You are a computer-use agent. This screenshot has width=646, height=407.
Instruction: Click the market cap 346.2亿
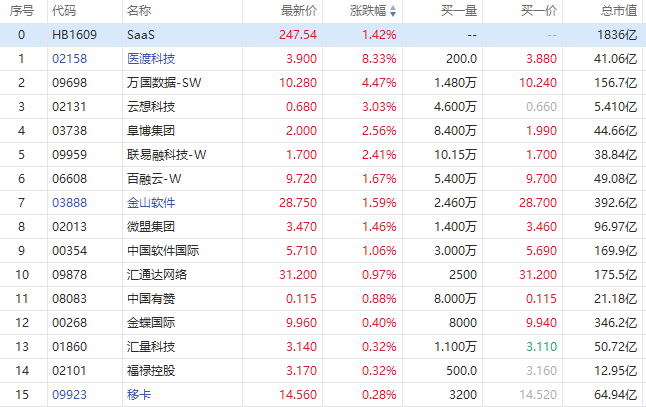(616, 323)
